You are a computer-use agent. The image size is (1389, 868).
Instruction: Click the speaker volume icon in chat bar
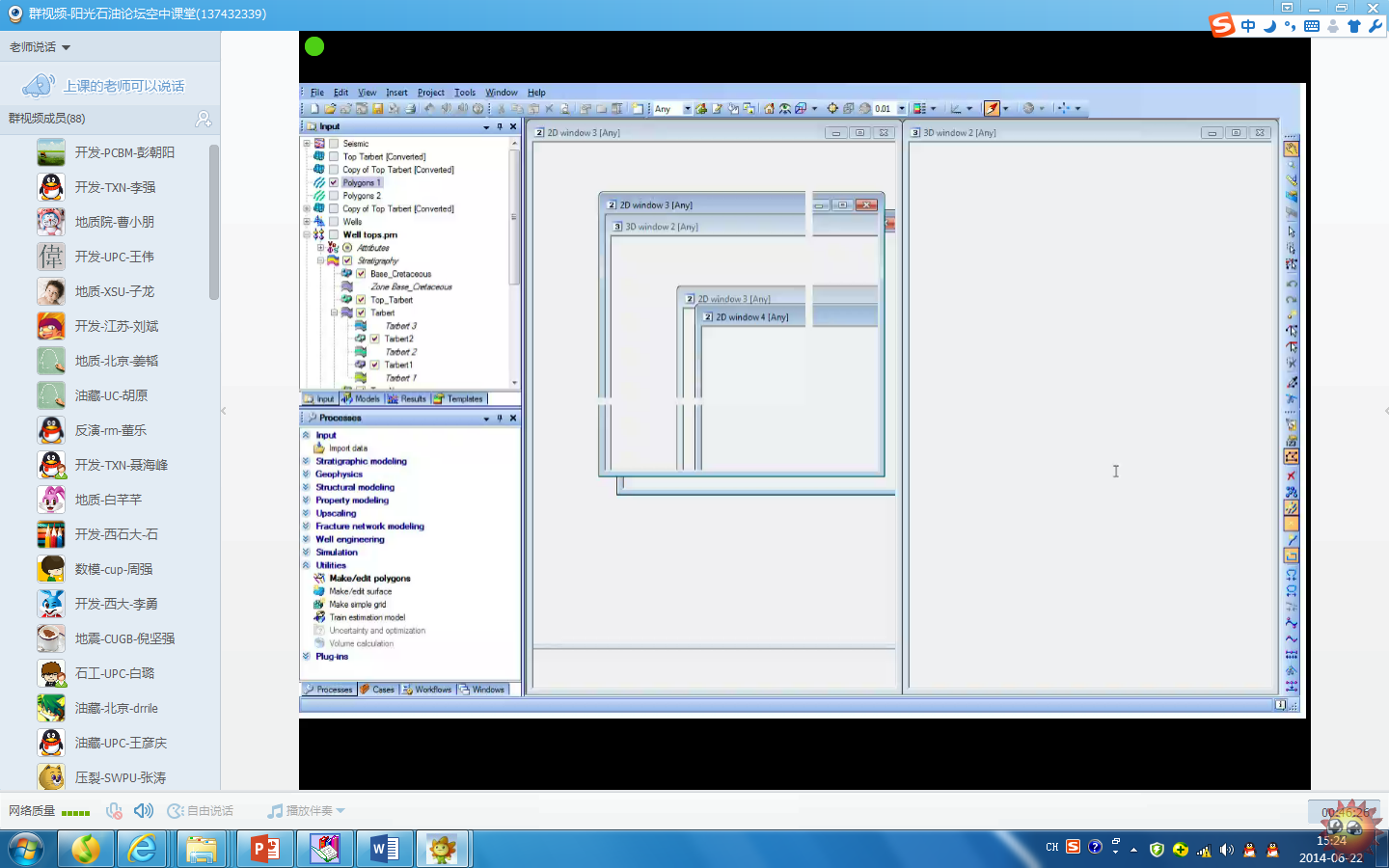pyautogui.click(x=144, y=811)
